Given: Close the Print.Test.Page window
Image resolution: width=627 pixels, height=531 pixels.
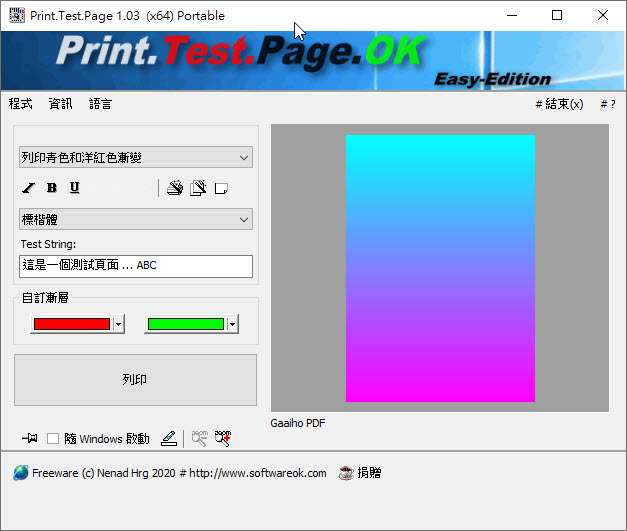Looking at the screenshot, I should 603,16.
